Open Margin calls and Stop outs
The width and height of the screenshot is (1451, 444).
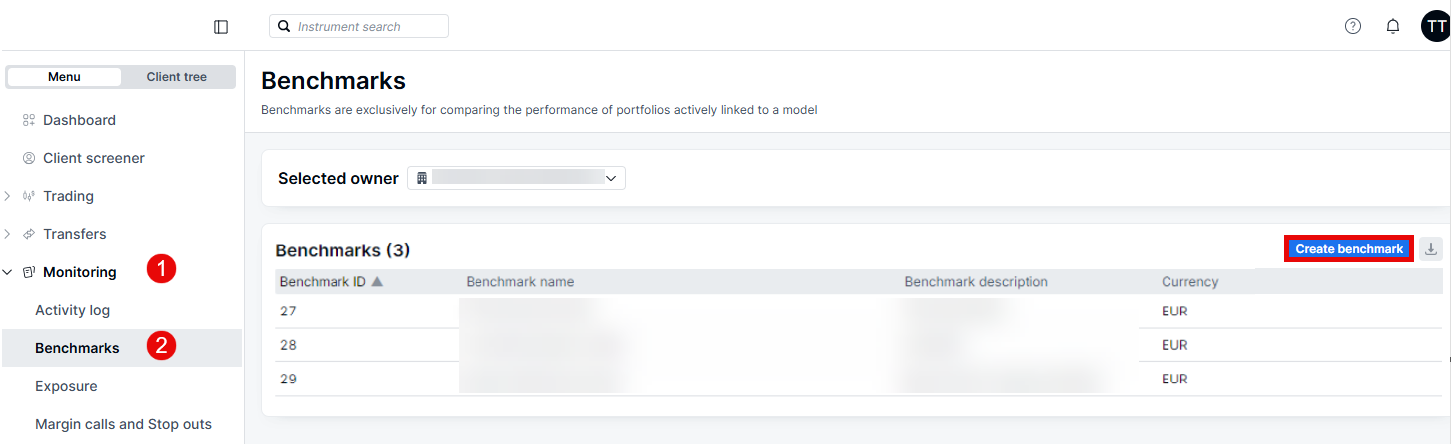tap(123, 424)
